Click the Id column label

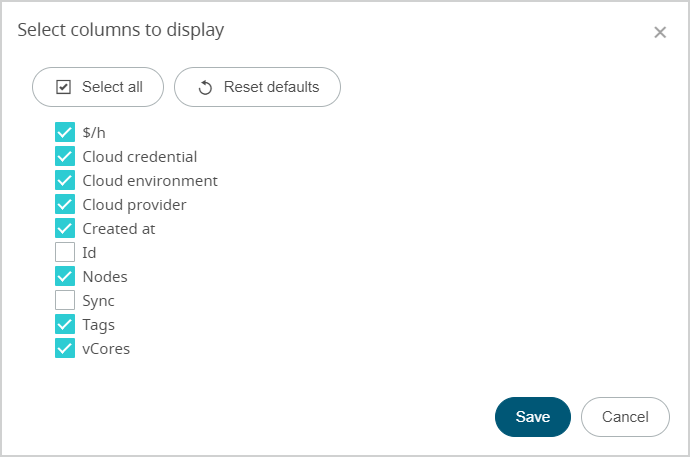(x=89, y=253)
